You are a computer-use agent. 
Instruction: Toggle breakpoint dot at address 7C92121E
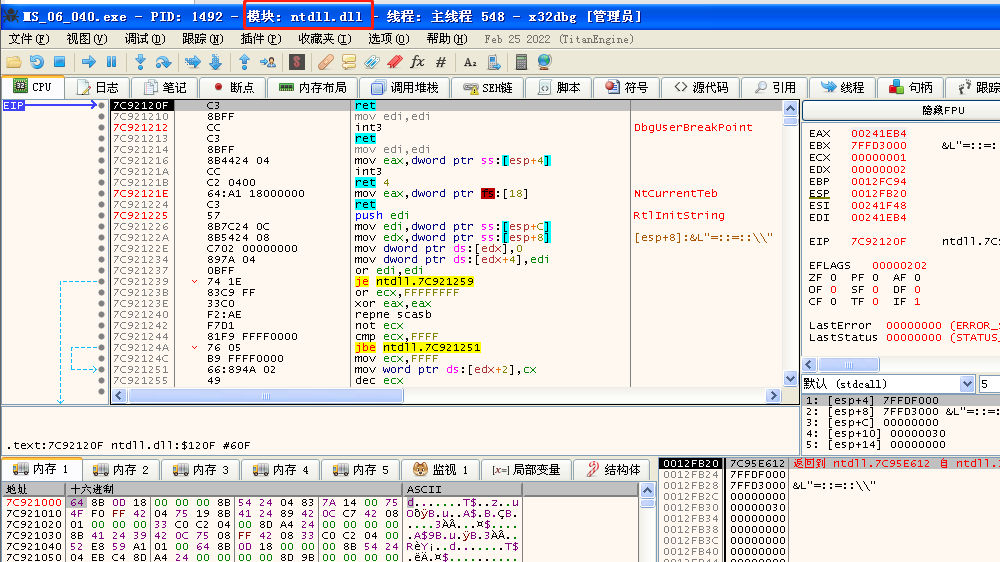pos(102,193)
